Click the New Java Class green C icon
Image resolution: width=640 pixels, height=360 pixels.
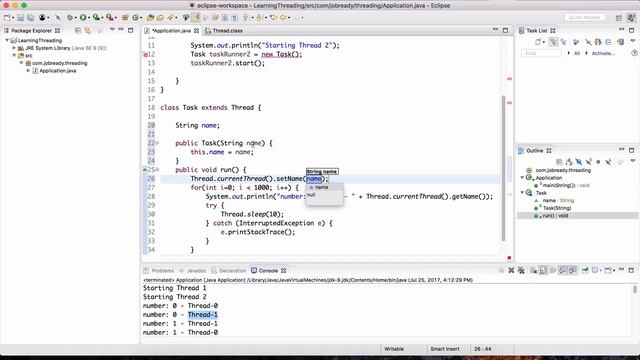[135, 18]
